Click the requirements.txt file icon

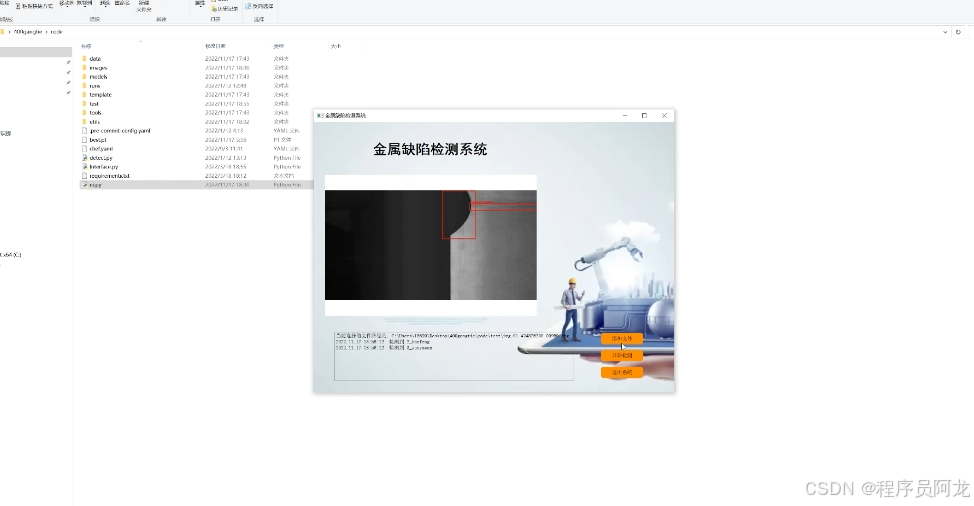coord(84,176)
